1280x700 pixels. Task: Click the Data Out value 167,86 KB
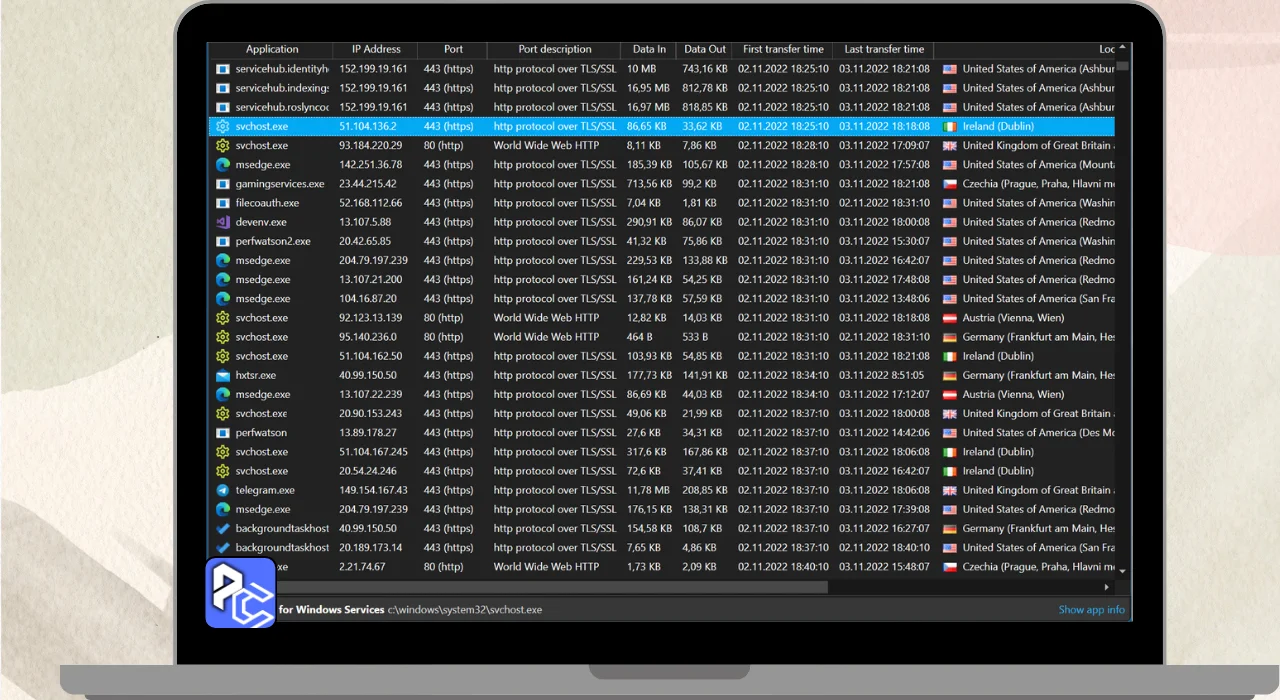705,452
